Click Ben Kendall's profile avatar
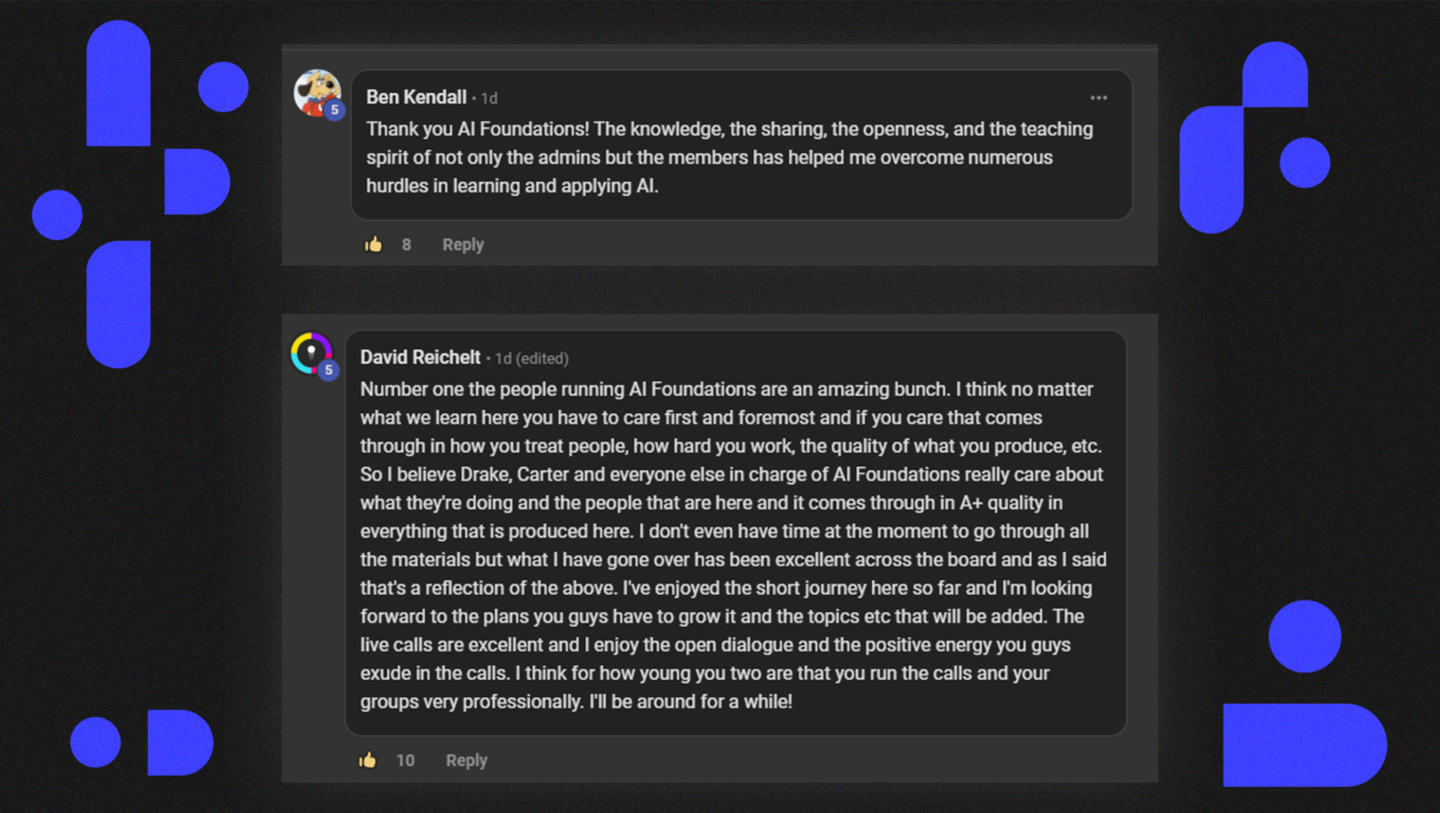The width and height of the screenshot is (1440, 813). click(315, 92)
